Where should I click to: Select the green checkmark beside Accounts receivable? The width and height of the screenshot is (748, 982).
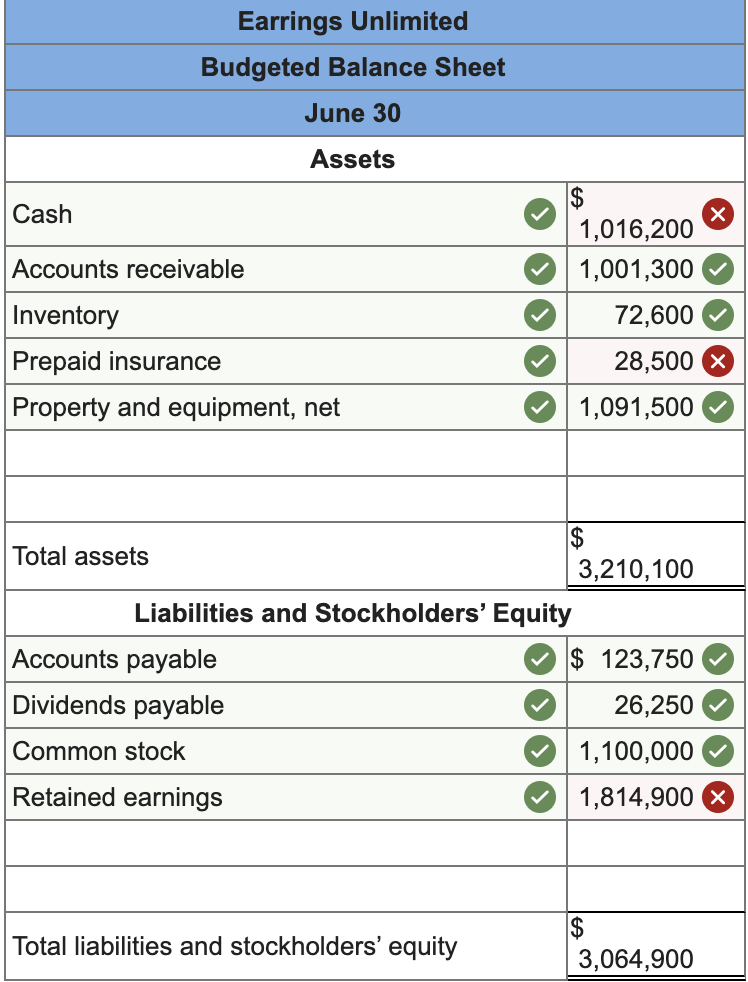(539, 268)
